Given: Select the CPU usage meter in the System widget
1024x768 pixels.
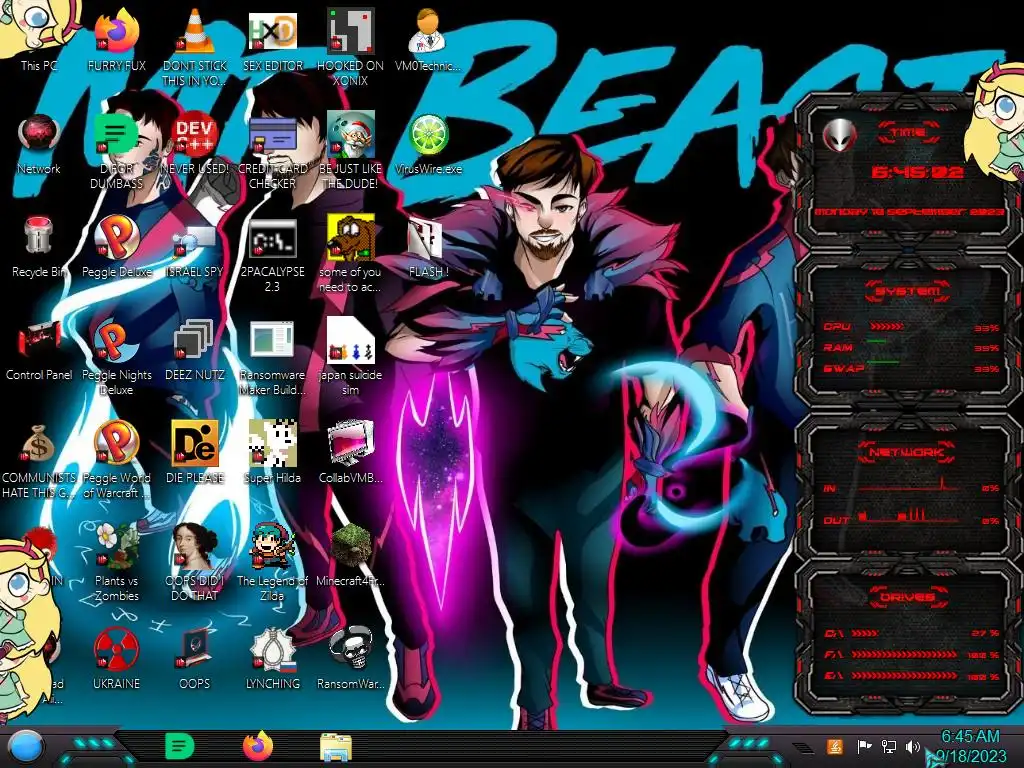Looking at the screenshot, I should (912, 327).
